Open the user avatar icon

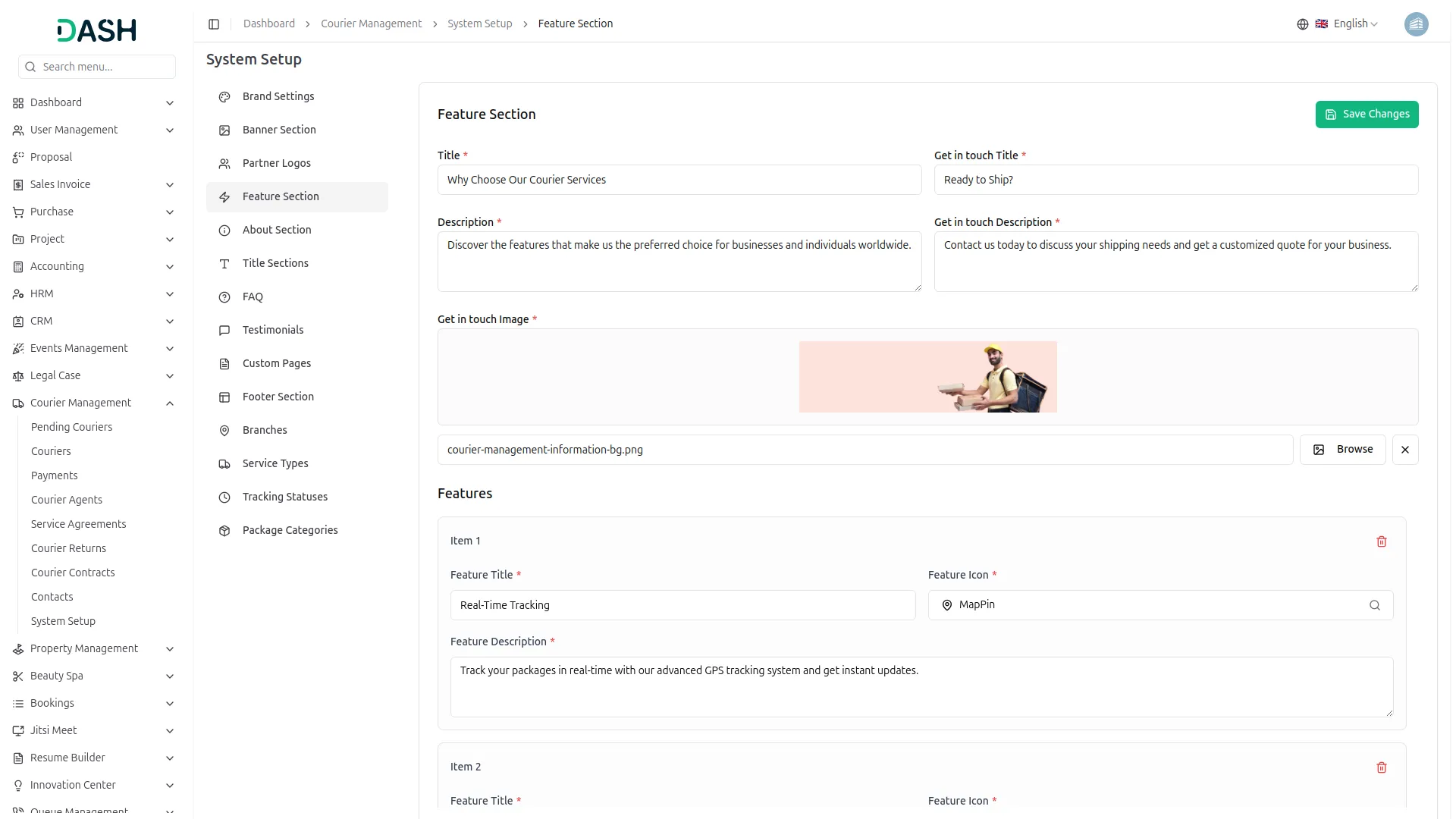(x=1415, y=24)
